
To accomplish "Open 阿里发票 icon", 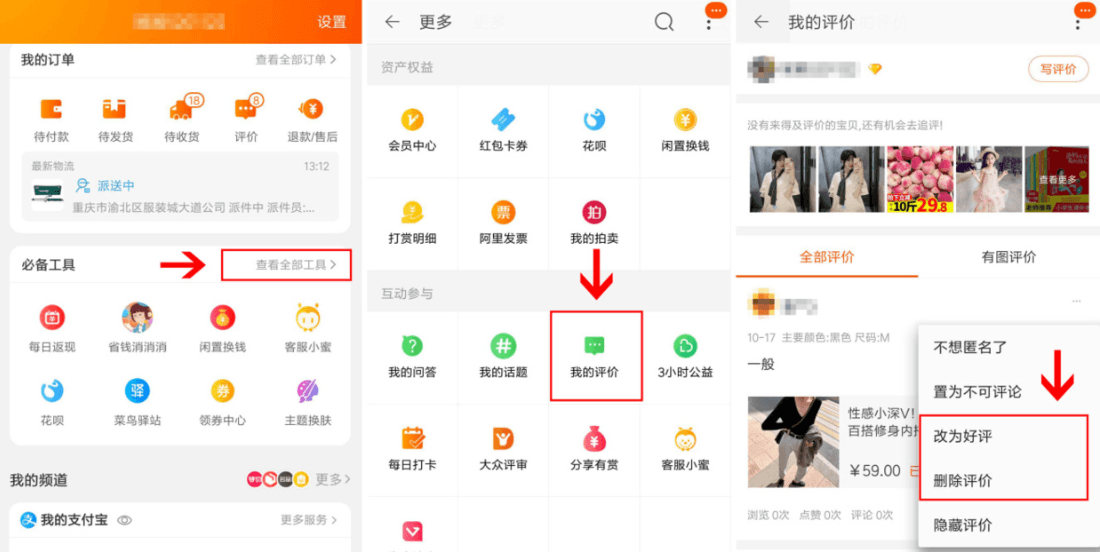I will [503, 212].
